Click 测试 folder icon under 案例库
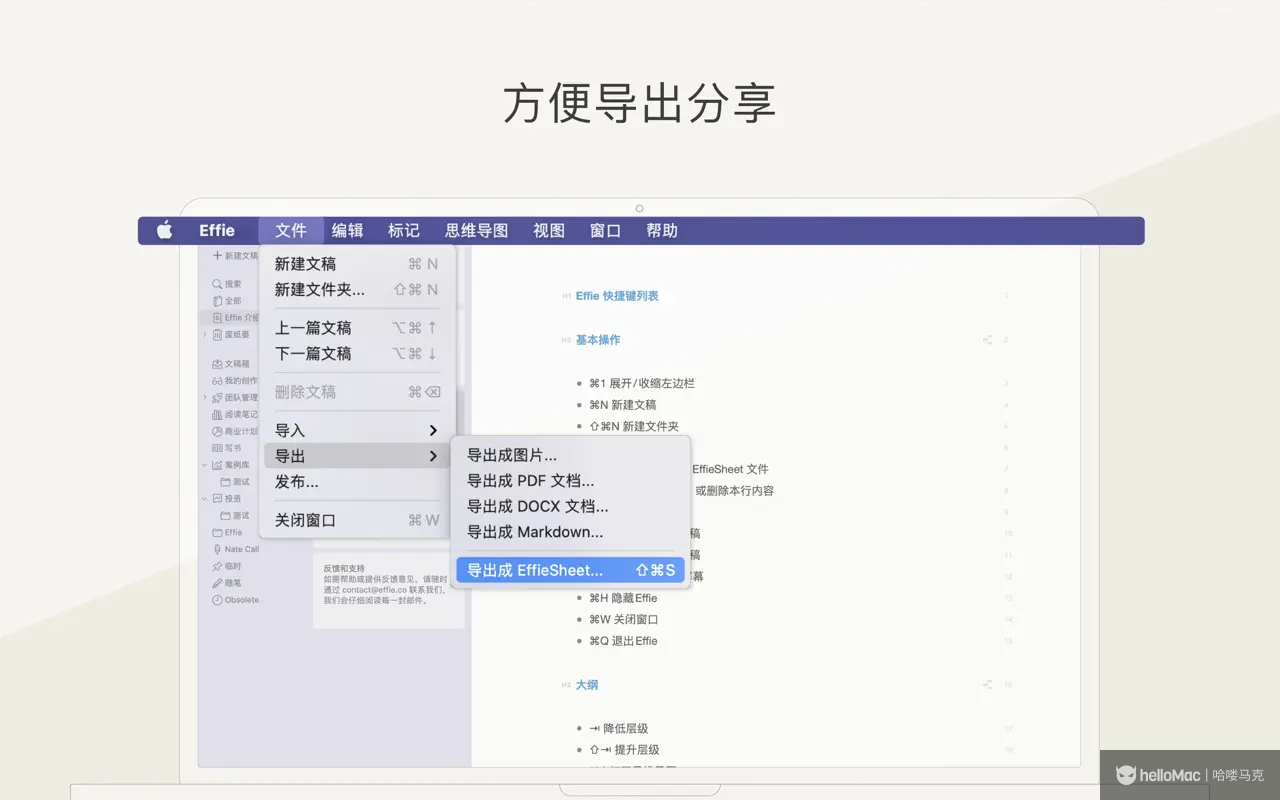 click(x=226, y=482)
